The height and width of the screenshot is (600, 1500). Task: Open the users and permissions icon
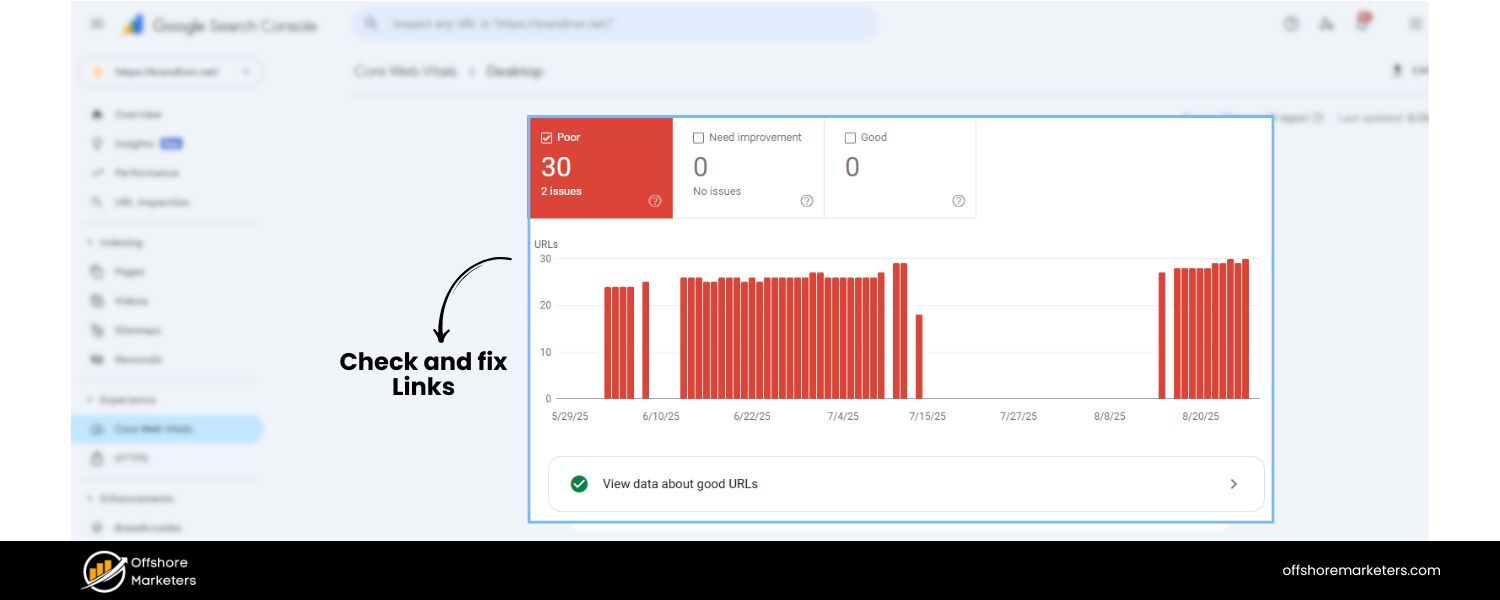click(1326, 24)
